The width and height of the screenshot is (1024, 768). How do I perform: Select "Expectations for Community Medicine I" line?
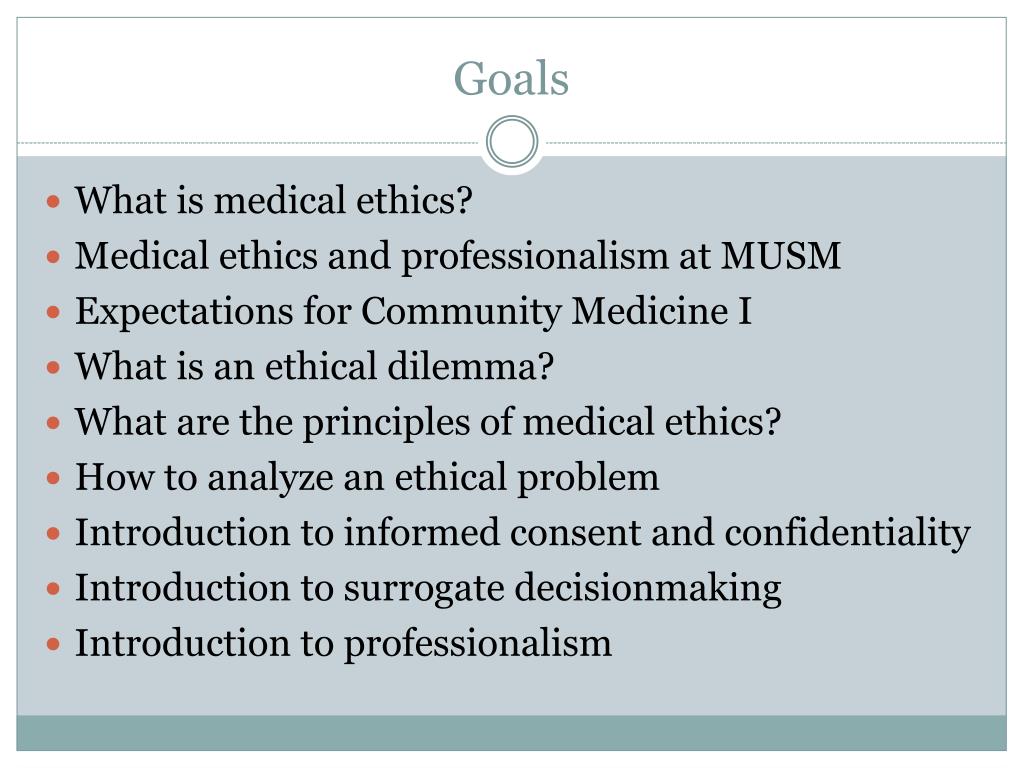[x=413, y=312]
